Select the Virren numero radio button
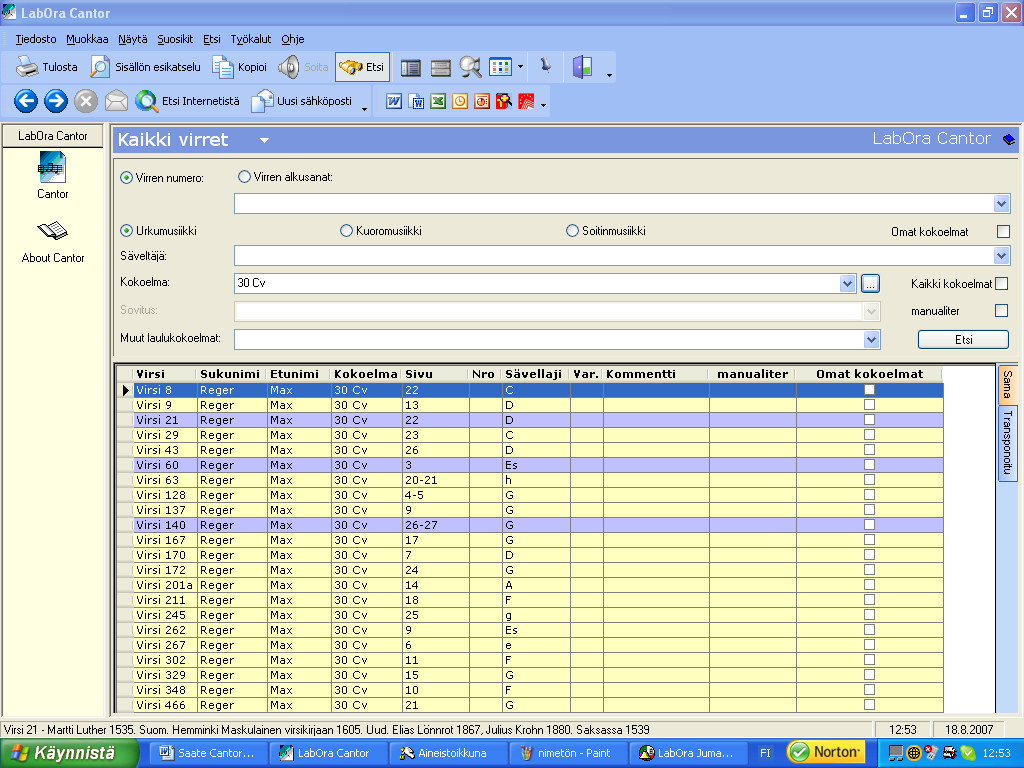Screen dimensions: 1024x768 click(x=127, y=178)
